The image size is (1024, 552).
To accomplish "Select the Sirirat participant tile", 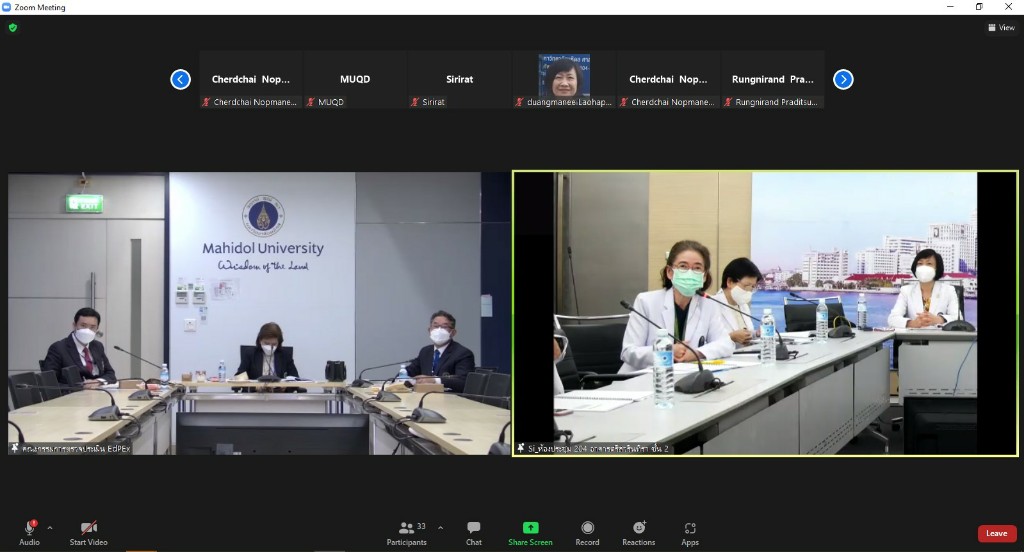I will (459, 79).
